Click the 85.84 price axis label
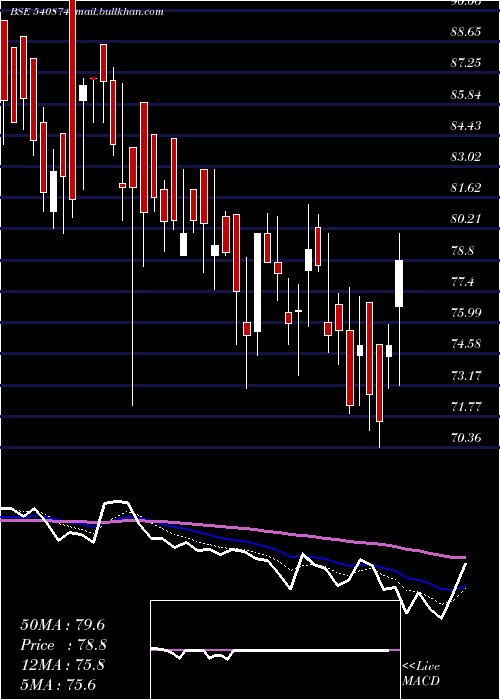 (x=466, y=95)
